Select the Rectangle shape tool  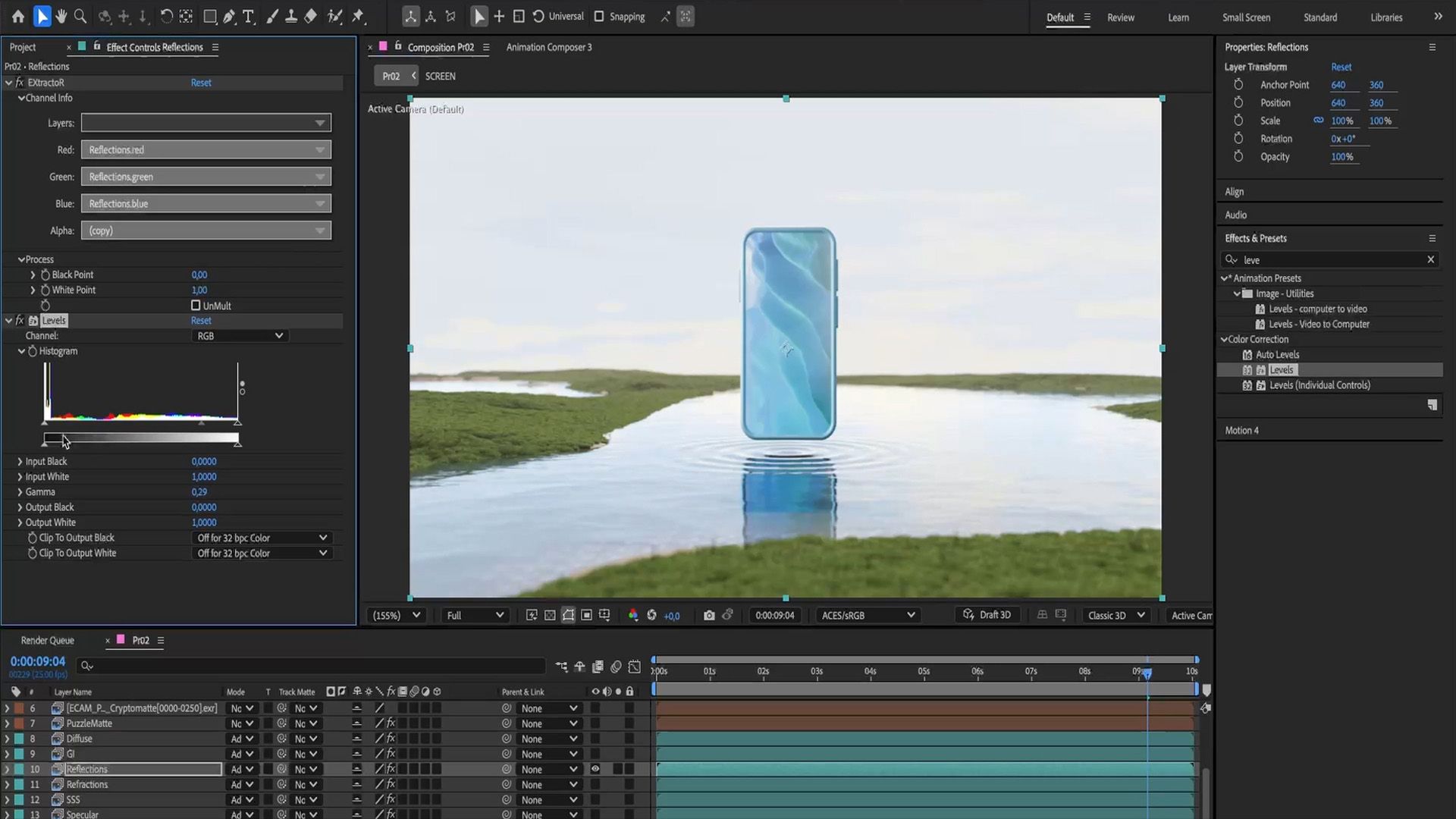[210, 17]
